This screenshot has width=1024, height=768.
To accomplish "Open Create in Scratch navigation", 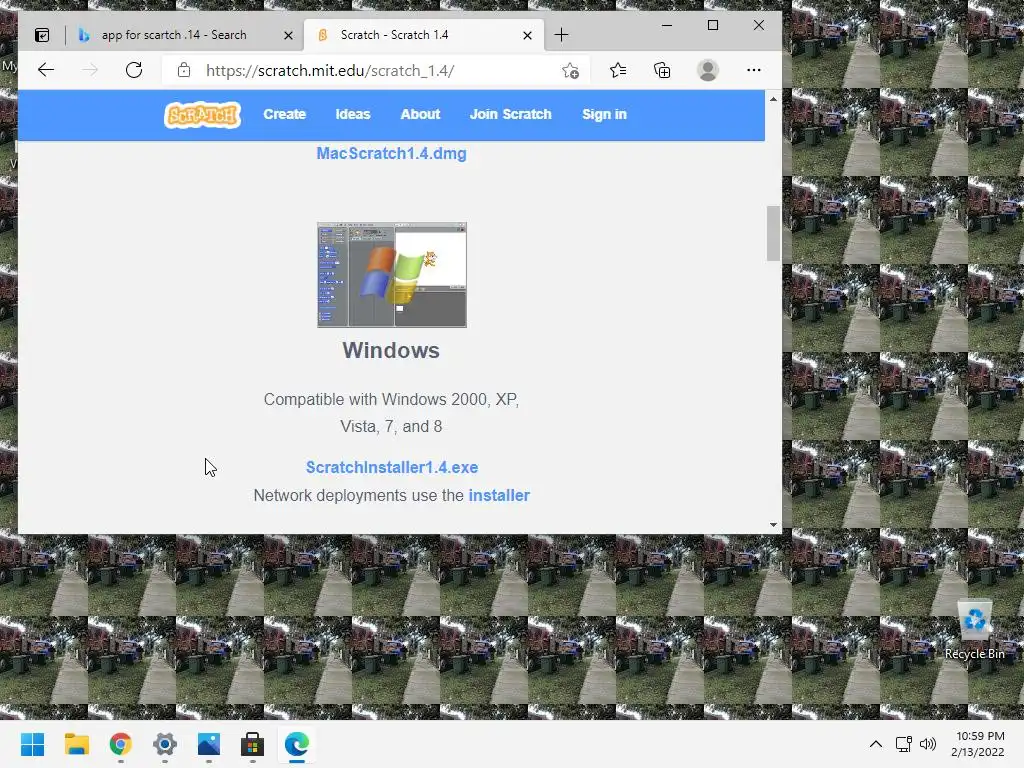I will click(285, 114).
